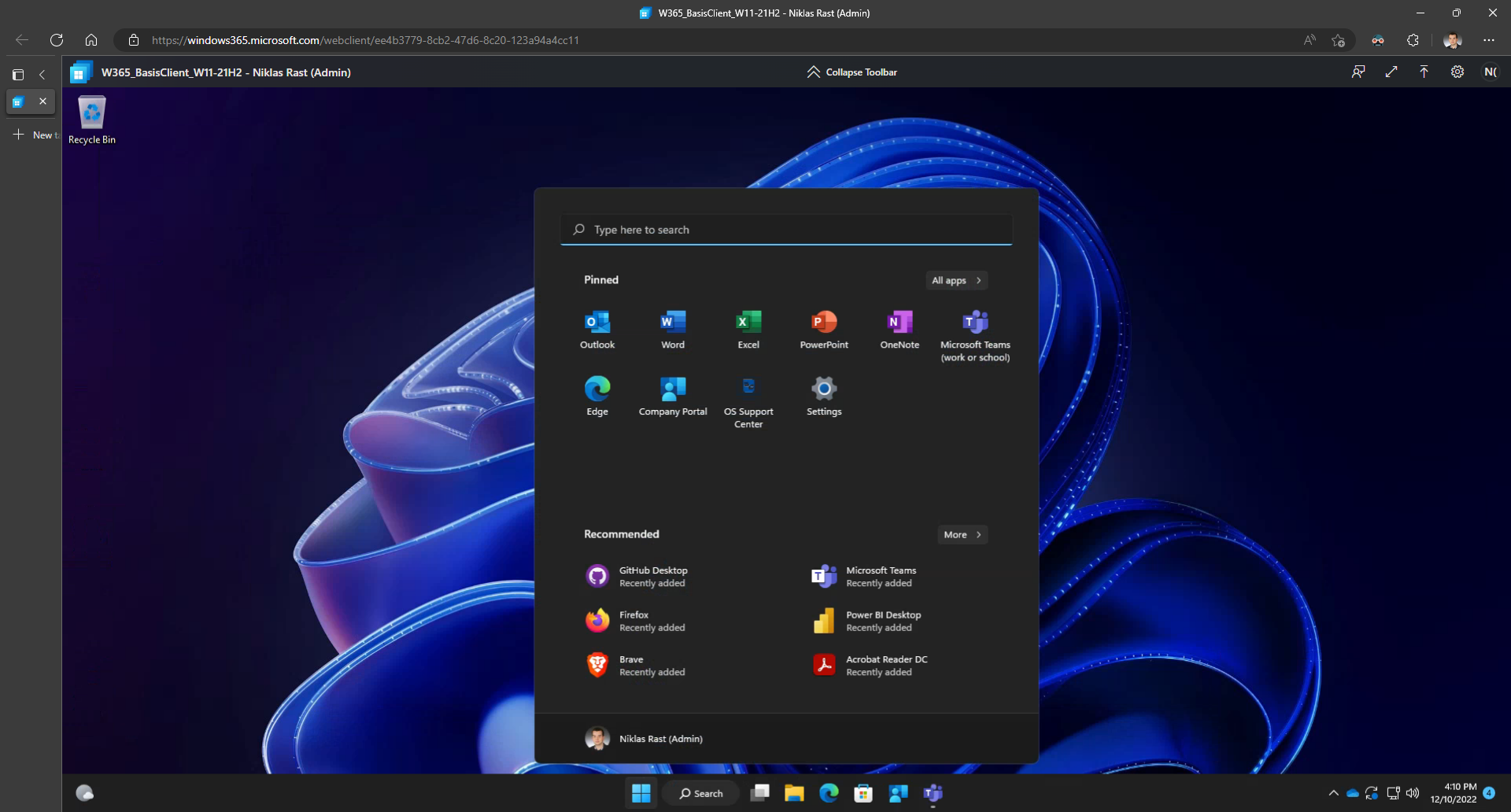Launch Excel from the Start menu
The width and height of the screenshot is (1511, 812).
[x=748, y=330]
